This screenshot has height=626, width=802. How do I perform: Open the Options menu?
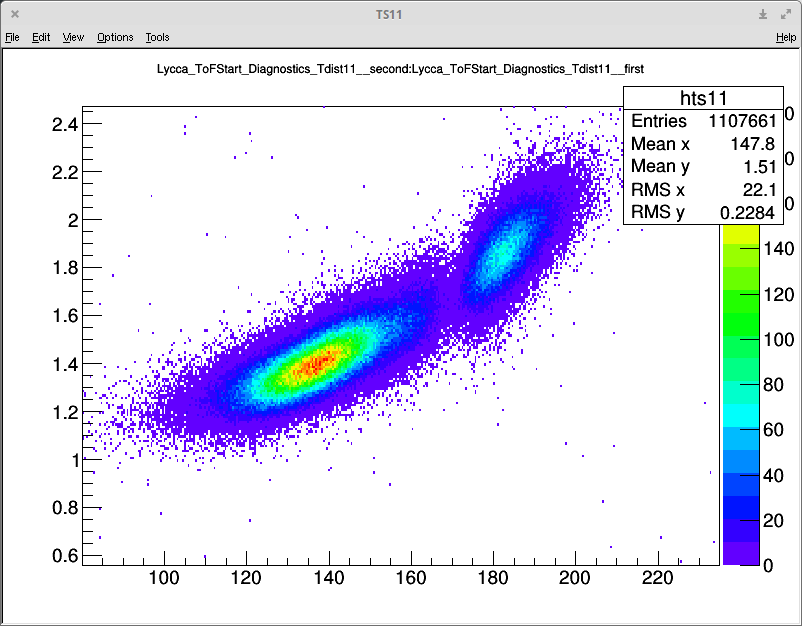point(115,37)
